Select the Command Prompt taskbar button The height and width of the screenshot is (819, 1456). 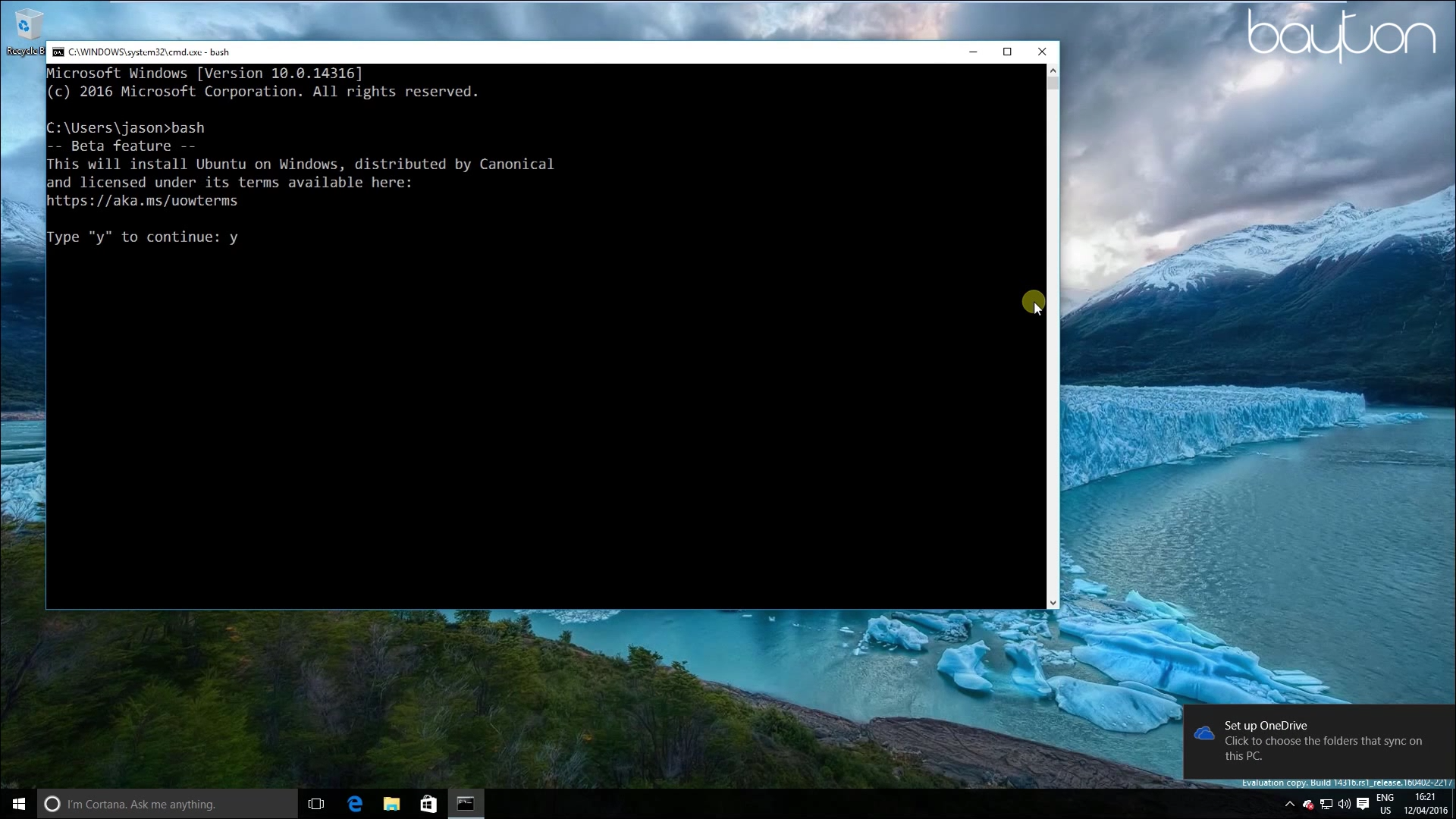pyautogui.click(x=466, y=804)
